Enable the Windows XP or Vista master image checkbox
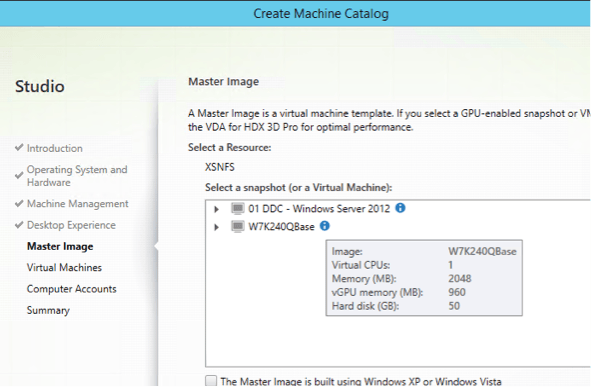Image resolution: width=591 pixels, height=387 pixels. pyautogui.click(x=211, y=381)
